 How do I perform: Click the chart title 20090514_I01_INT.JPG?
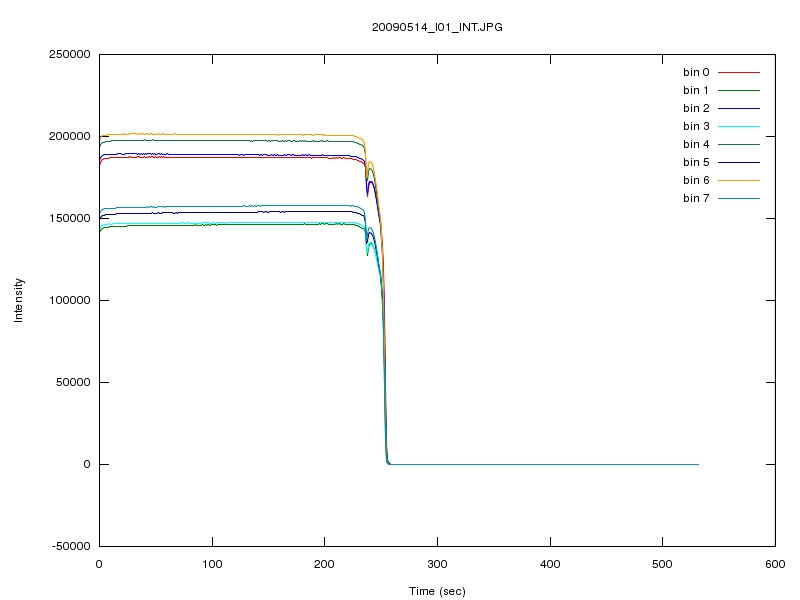437,28
